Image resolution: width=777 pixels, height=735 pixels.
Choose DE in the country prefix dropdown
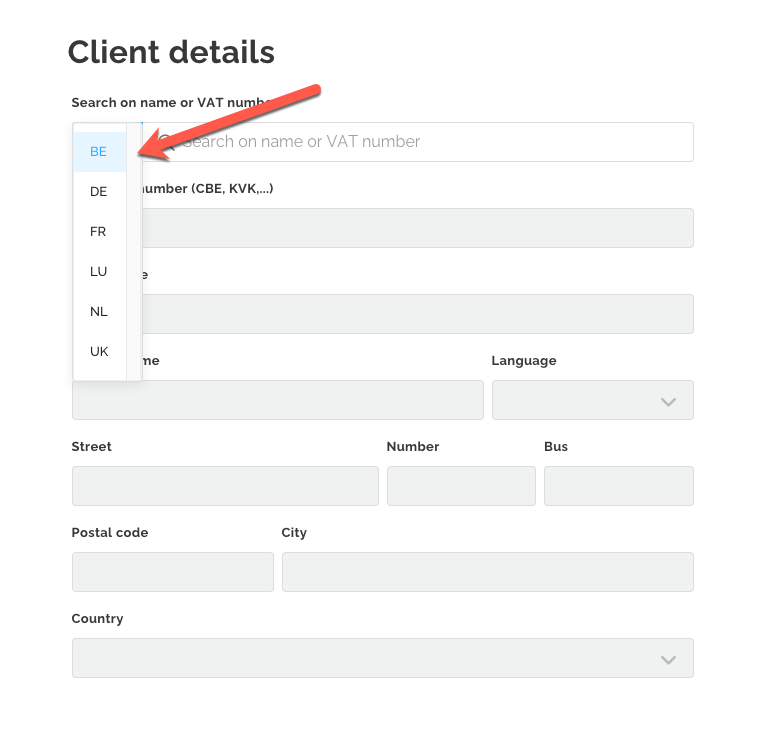click(100, 192)
